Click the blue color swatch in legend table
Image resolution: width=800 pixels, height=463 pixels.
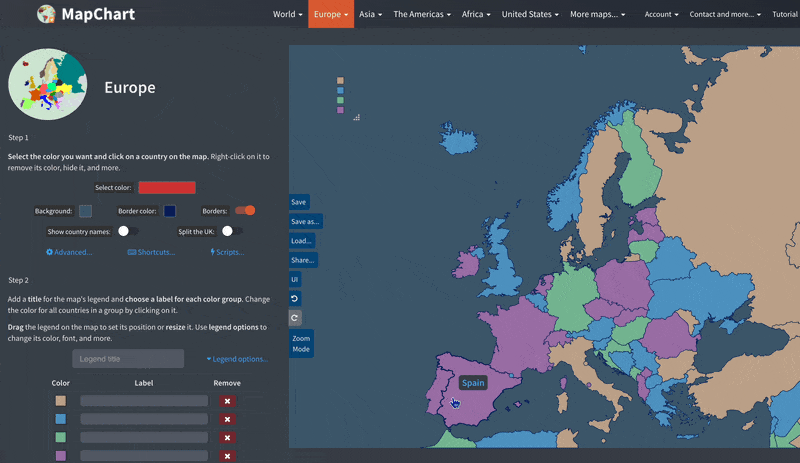coord(61,419)
